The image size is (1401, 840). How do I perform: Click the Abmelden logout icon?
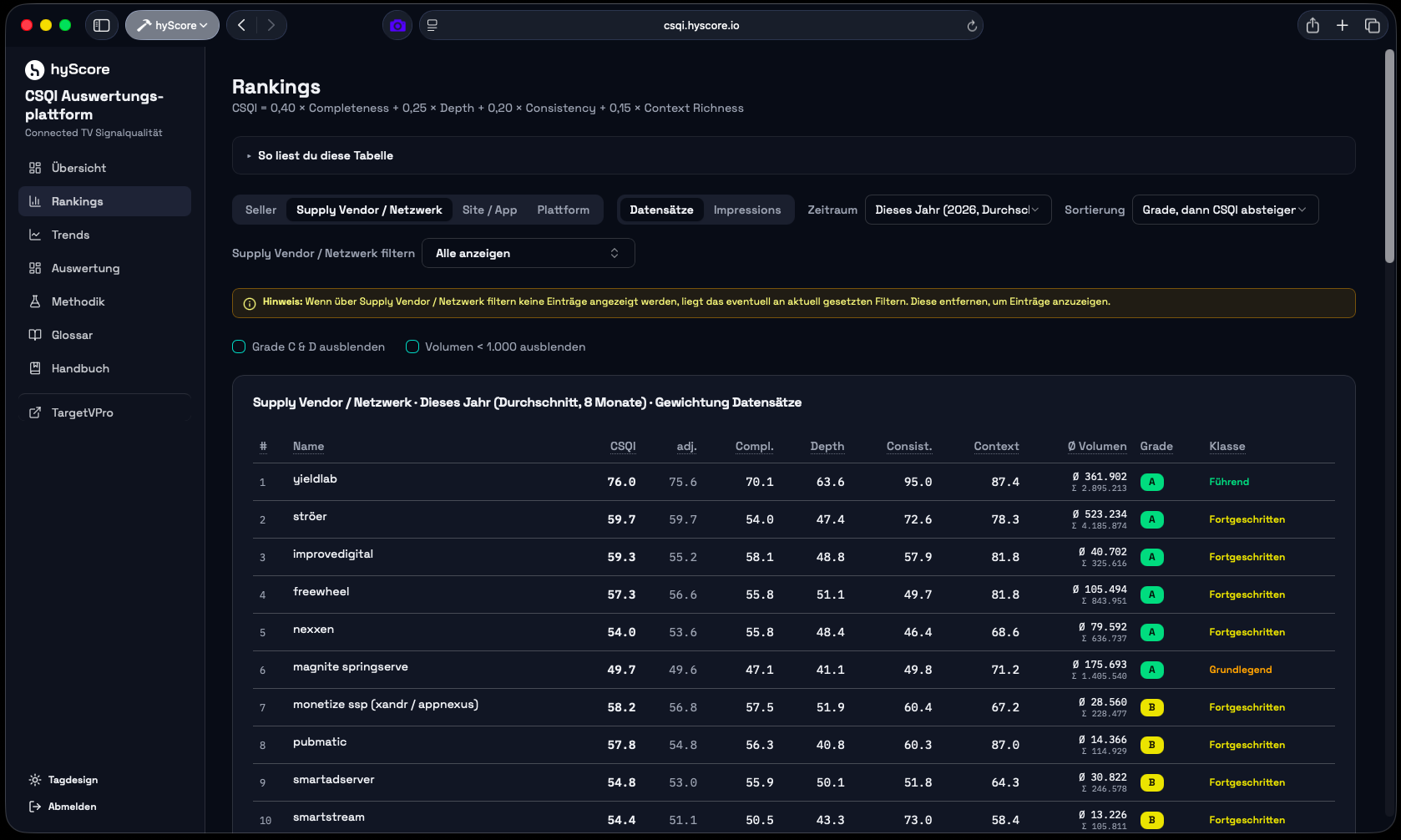coord(35,807)
